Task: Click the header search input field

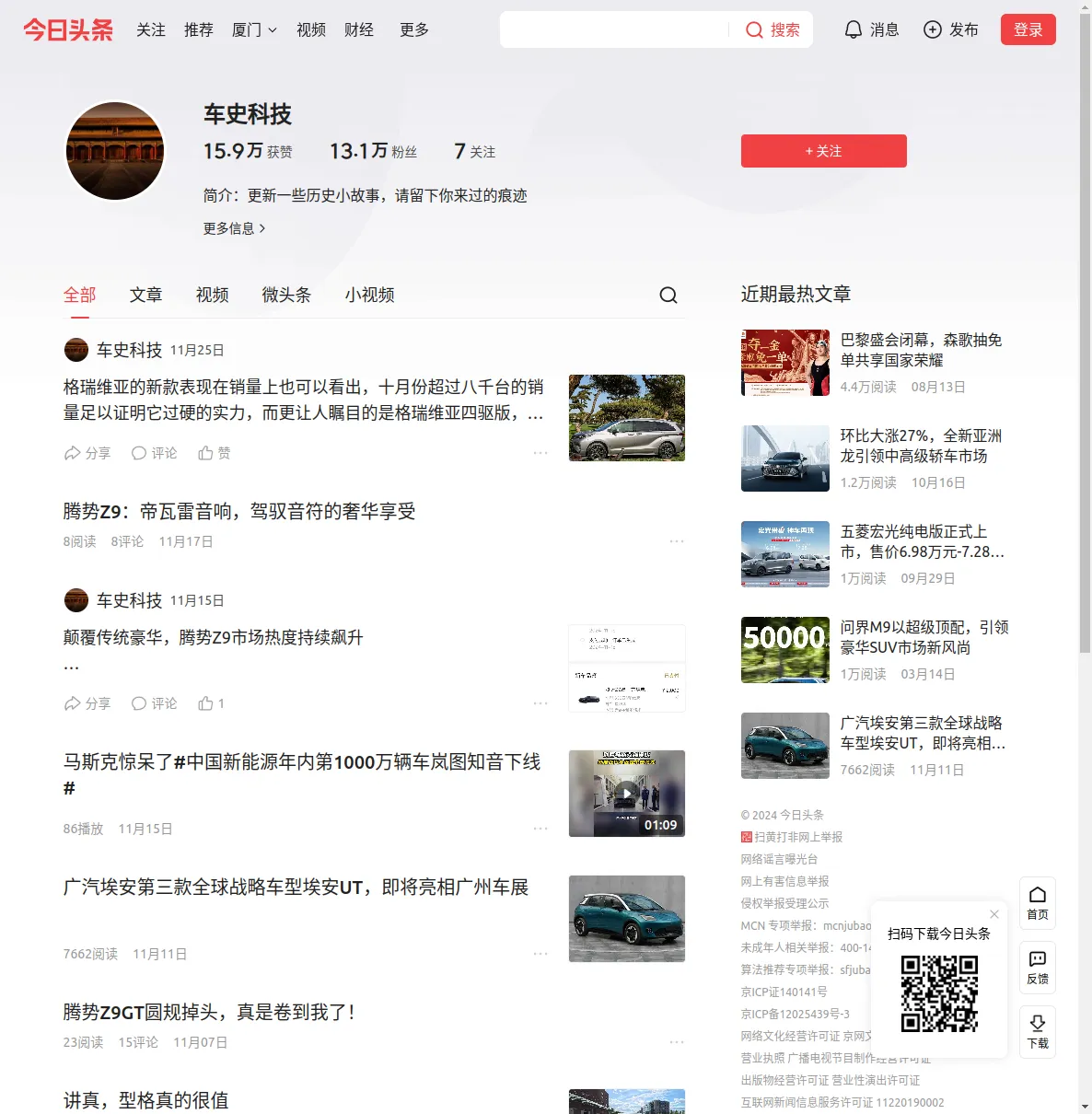Action: pos(615,29)
